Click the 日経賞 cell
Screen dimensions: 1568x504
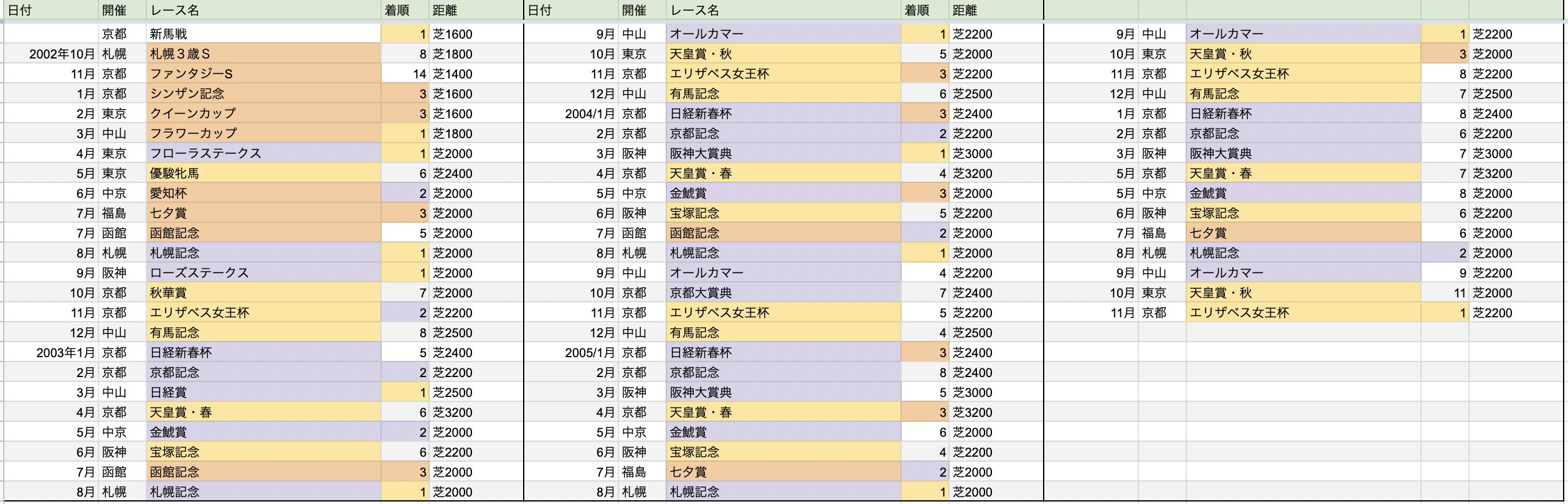click(263, 393)
